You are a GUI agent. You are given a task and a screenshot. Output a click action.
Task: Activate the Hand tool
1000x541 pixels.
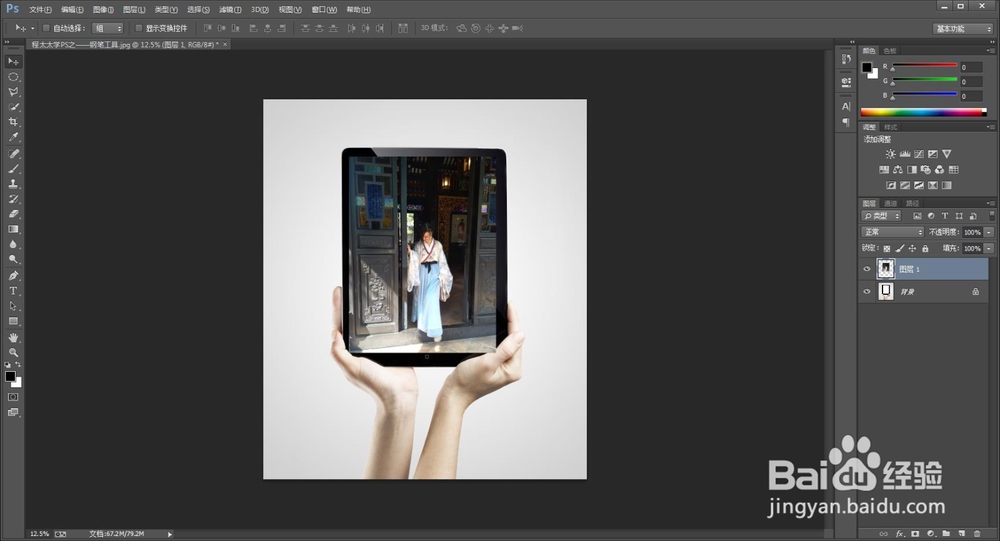click(14, 337)
